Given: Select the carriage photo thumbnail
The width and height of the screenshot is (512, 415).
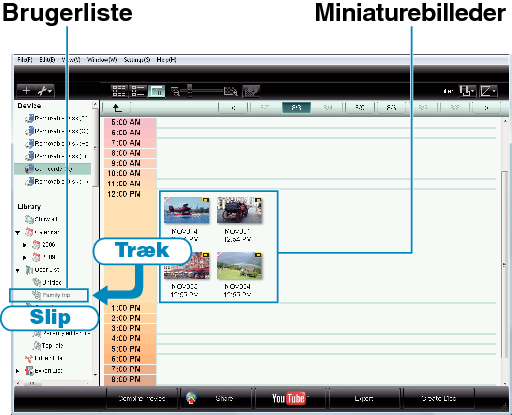Looking at the screenshot, I should coord(239,210).
